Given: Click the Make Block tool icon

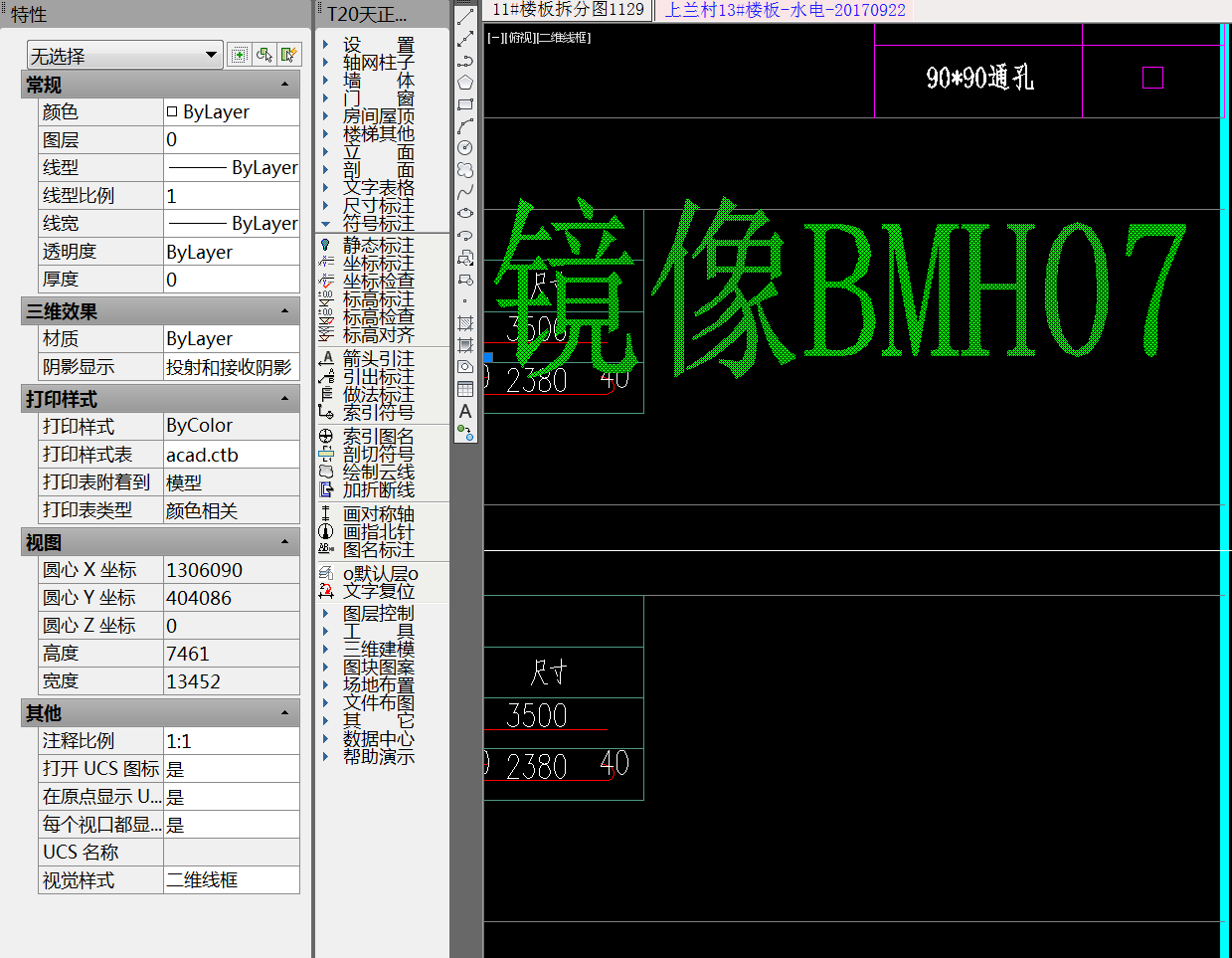Looking at the screenshot, I should 465,280.
